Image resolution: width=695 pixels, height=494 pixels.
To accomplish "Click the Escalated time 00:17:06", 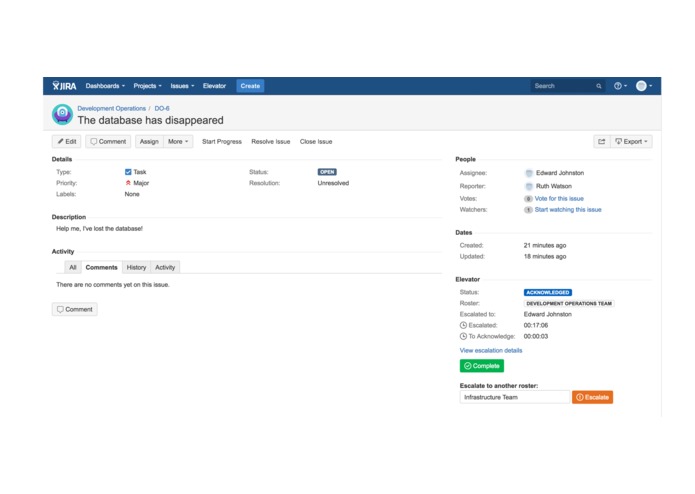I will point(535,325).
